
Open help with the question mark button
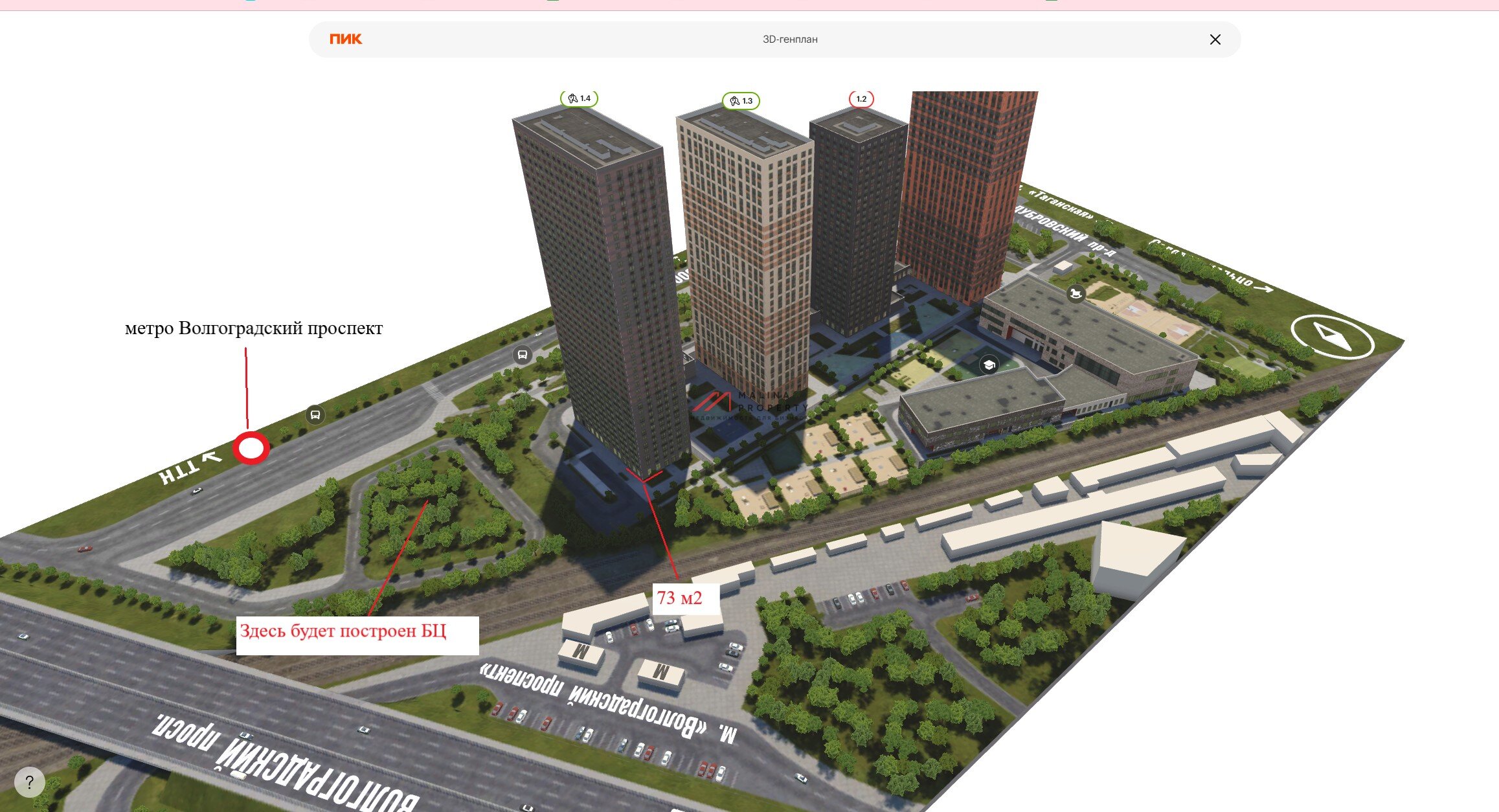click(29, 782)
